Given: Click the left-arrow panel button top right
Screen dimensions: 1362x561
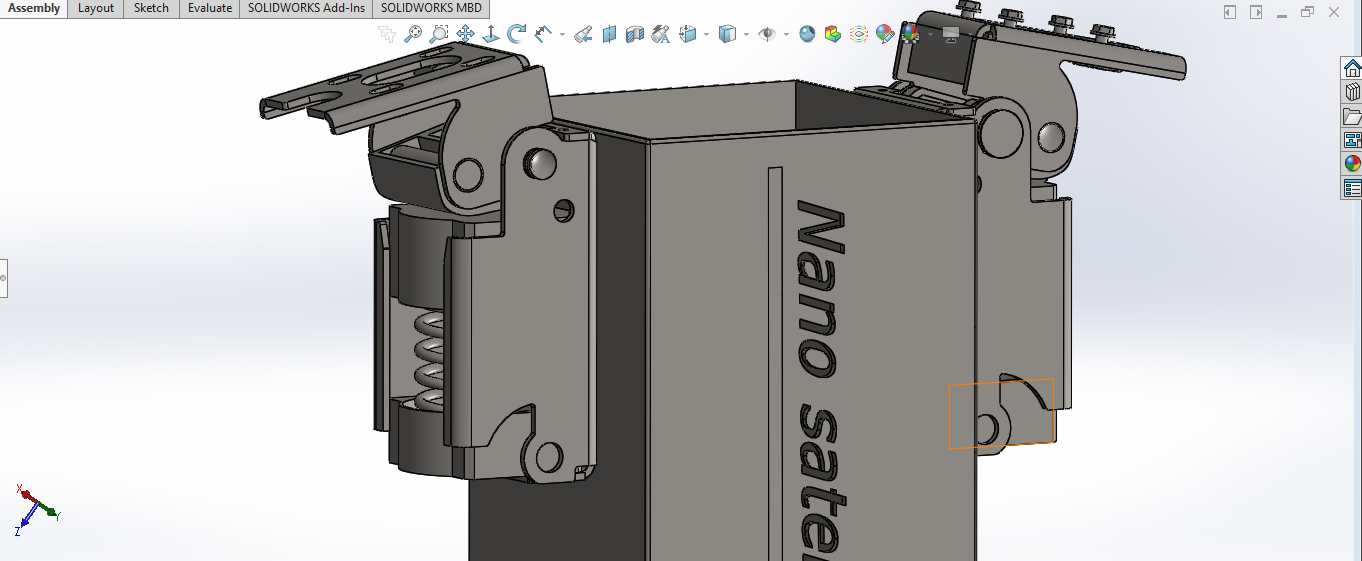Looking at the screenshot, I should [x=1230, y=12].
